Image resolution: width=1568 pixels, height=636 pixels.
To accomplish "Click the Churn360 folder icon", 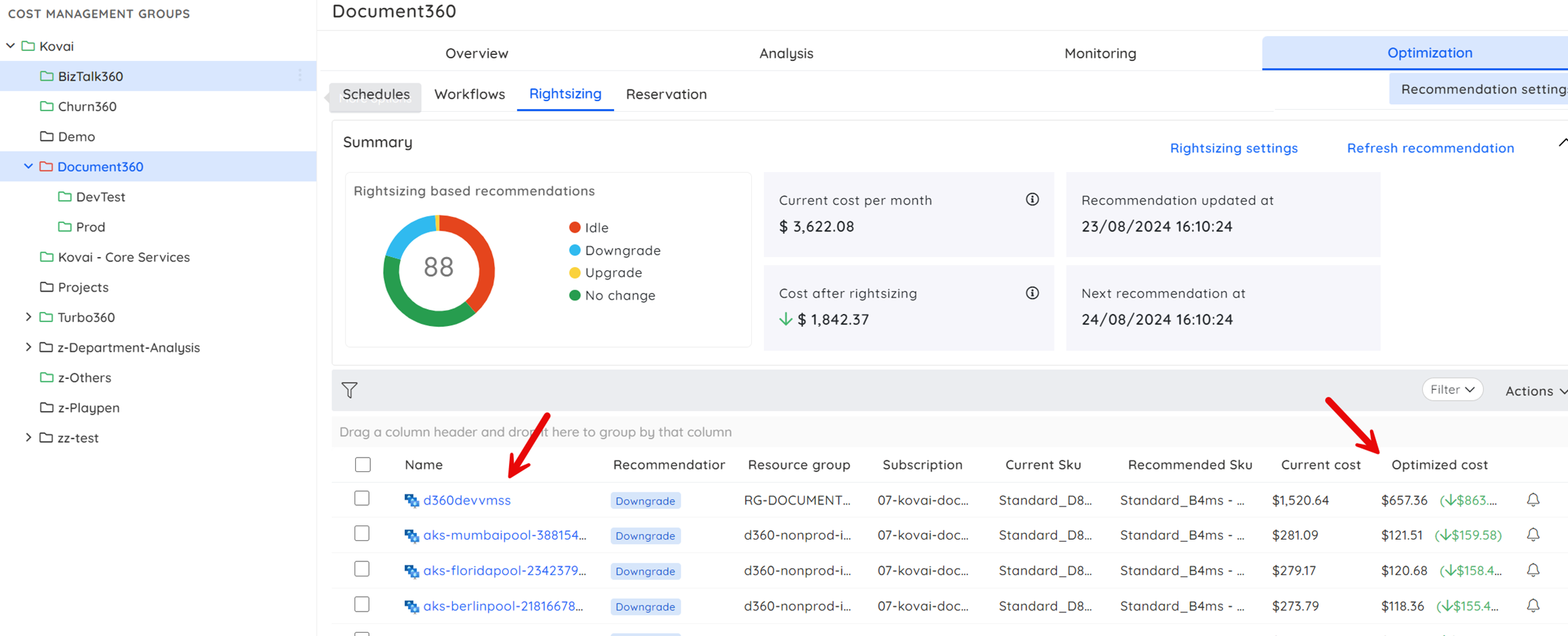I will (47, 106).
